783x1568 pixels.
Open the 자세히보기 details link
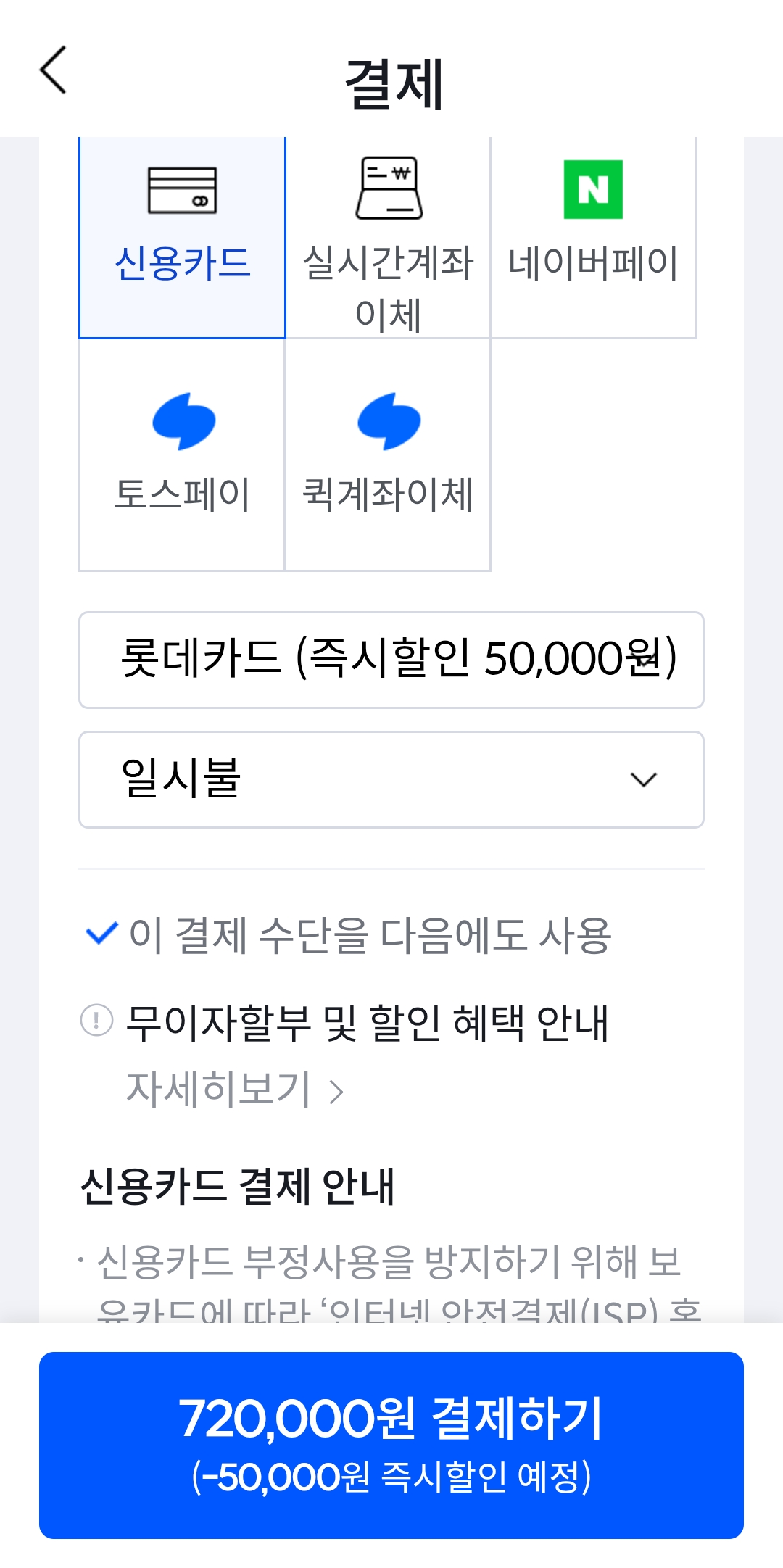(x=218, y=1089)
